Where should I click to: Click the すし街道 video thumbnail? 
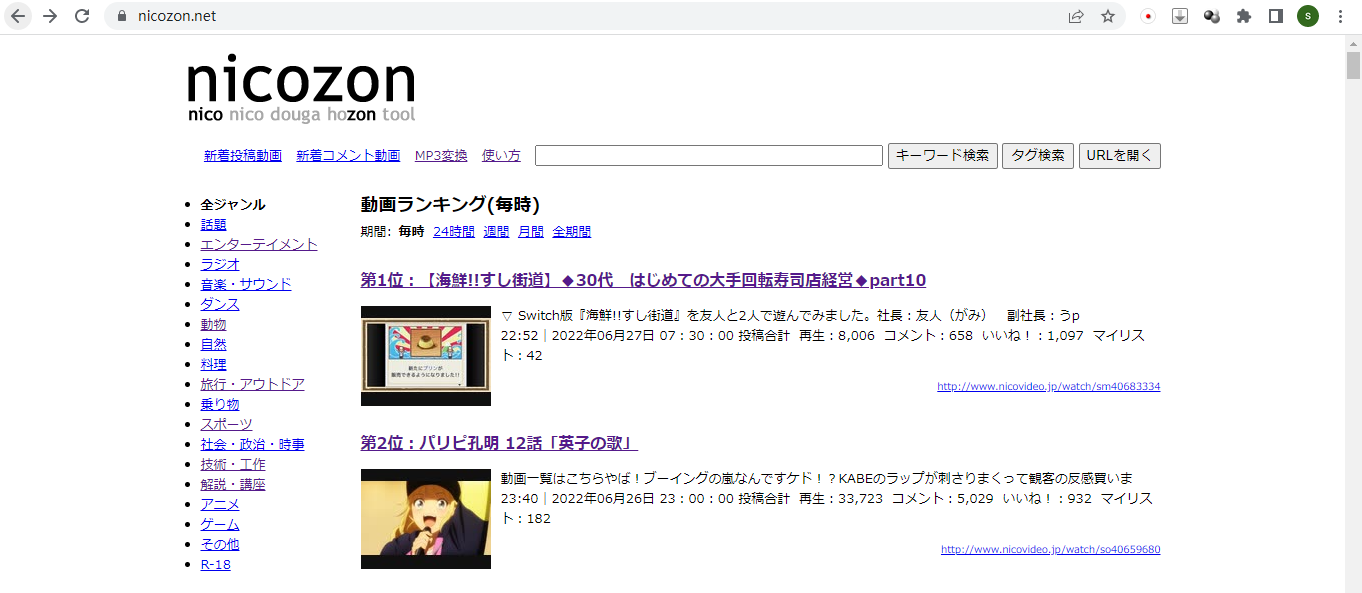(x=426, y=356)
